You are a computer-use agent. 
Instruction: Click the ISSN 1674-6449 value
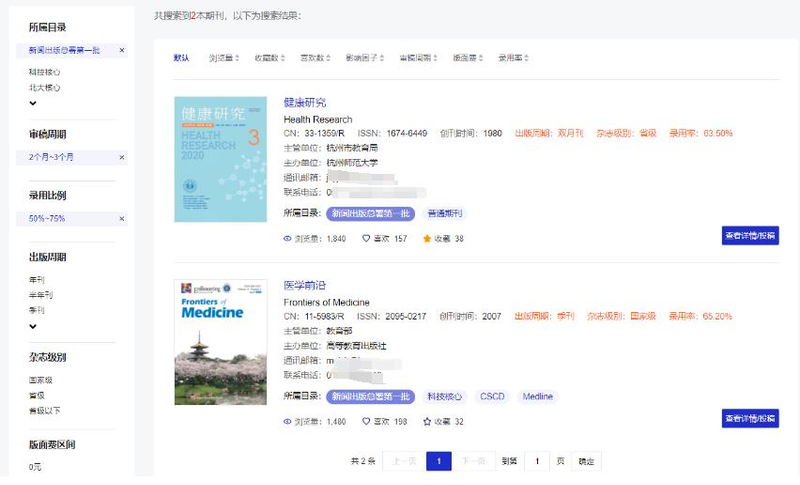407,134
